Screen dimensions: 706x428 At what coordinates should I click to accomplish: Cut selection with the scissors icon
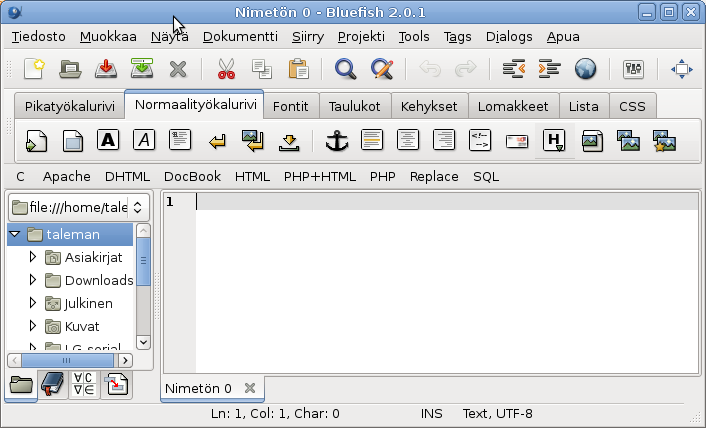coord(226,69)
